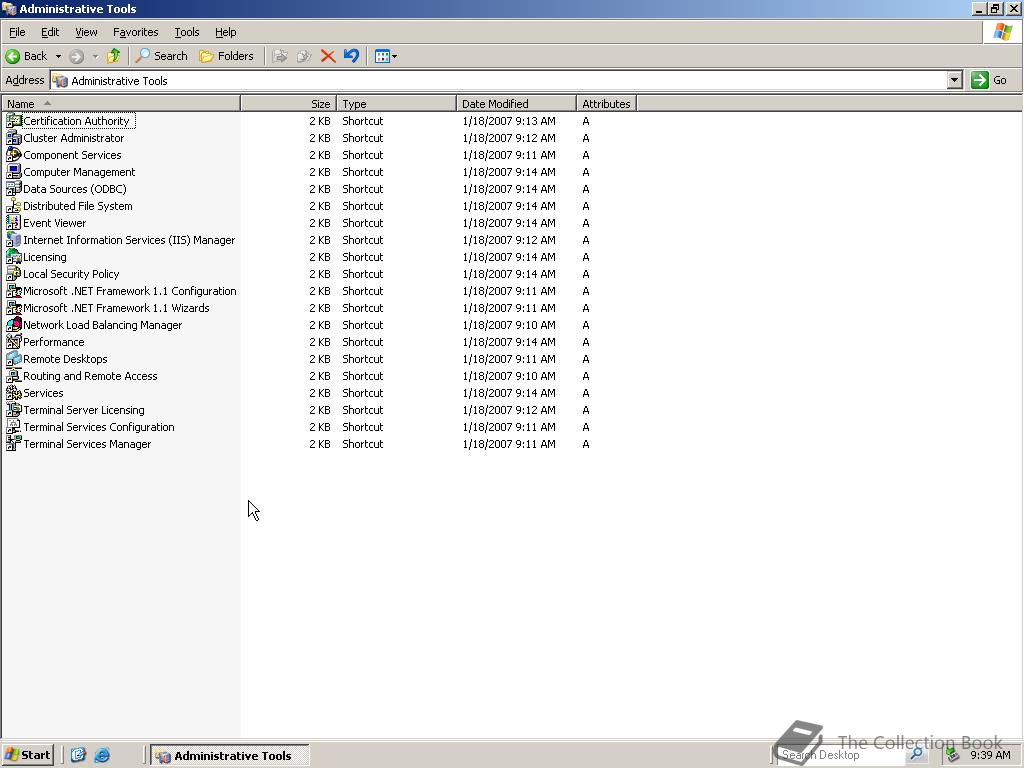This screenshot has width=1024, height=768.
Task: Open the Edit menu
Action: pyautogui.click(x=50, y=32)
